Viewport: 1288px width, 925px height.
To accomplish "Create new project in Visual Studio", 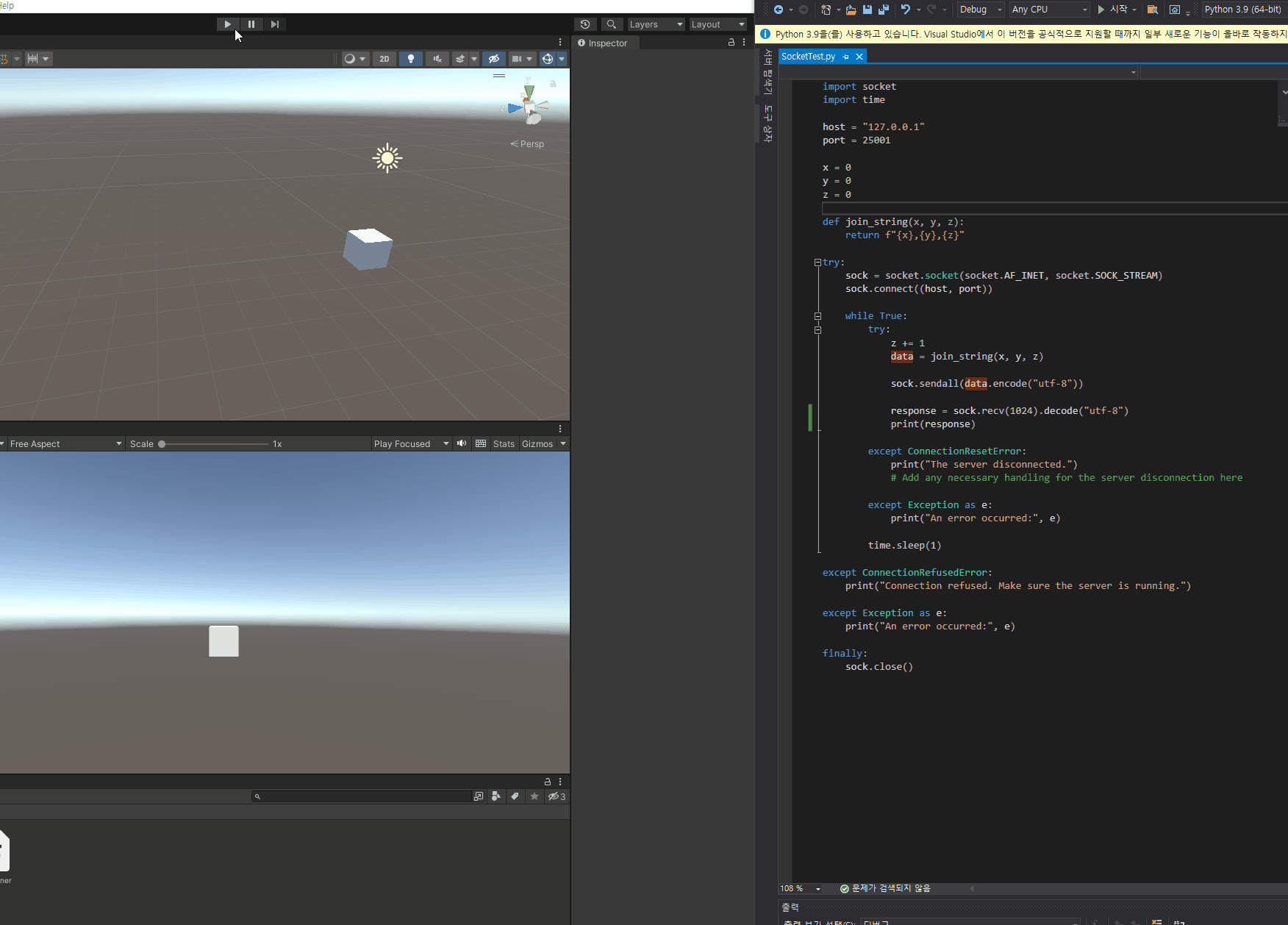I will pyautogui.click(x=826, y=10).
